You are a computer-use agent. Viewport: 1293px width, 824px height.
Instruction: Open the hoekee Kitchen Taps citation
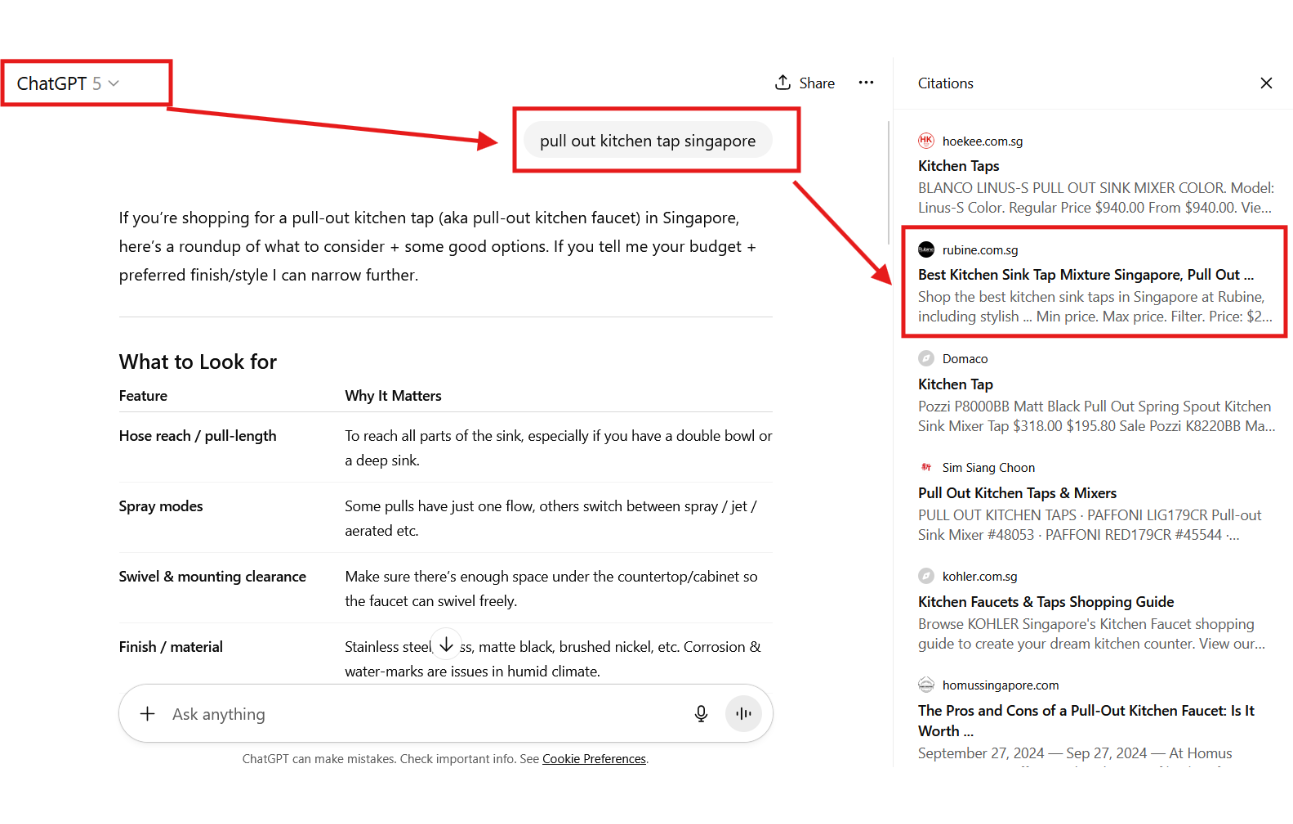958,166
